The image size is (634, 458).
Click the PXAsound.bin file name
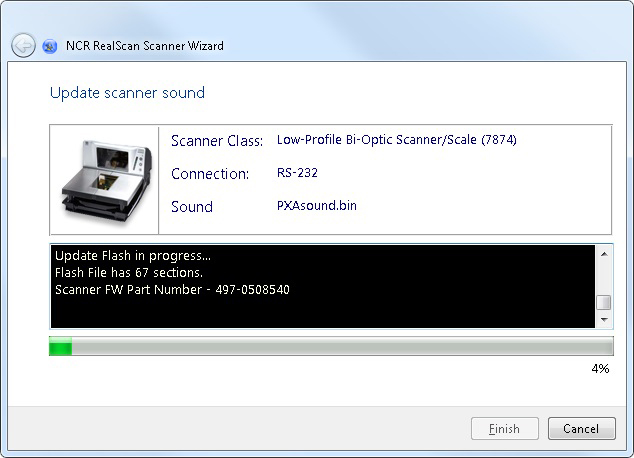click(x=316, y=206)
